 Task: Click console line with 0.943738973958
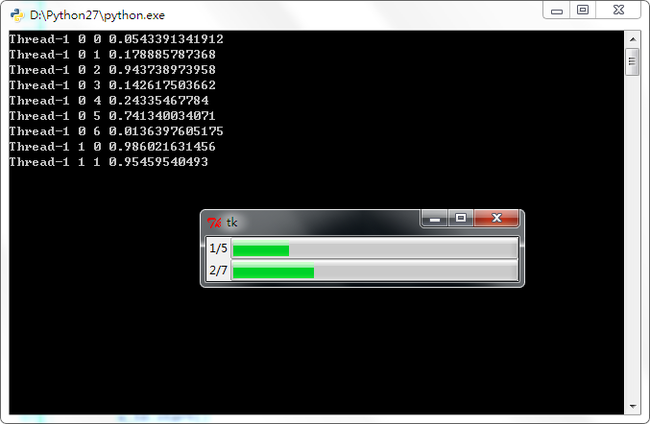pos(112,70)
